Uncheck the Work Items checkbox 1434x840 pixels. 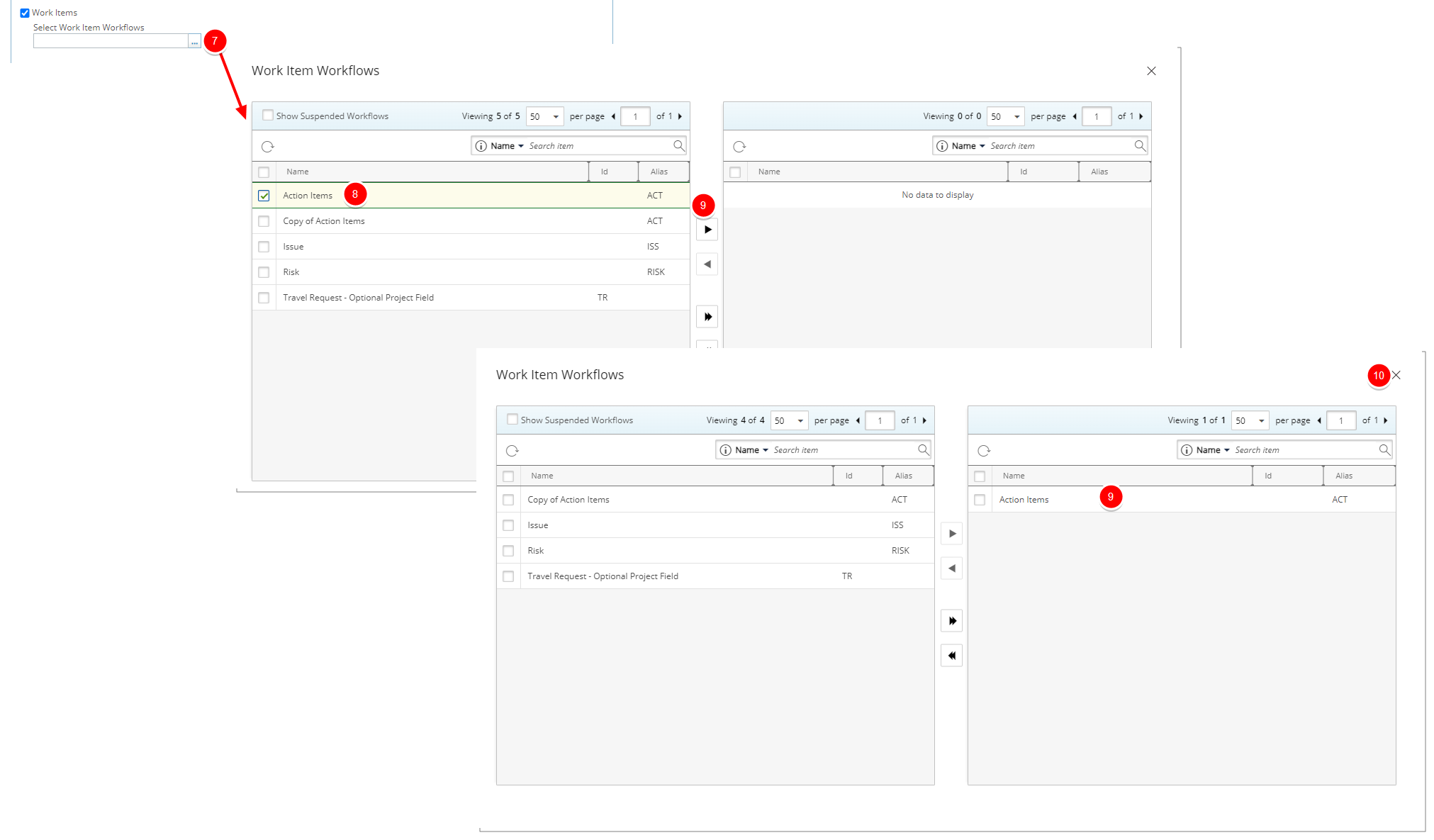pos(25,13)
